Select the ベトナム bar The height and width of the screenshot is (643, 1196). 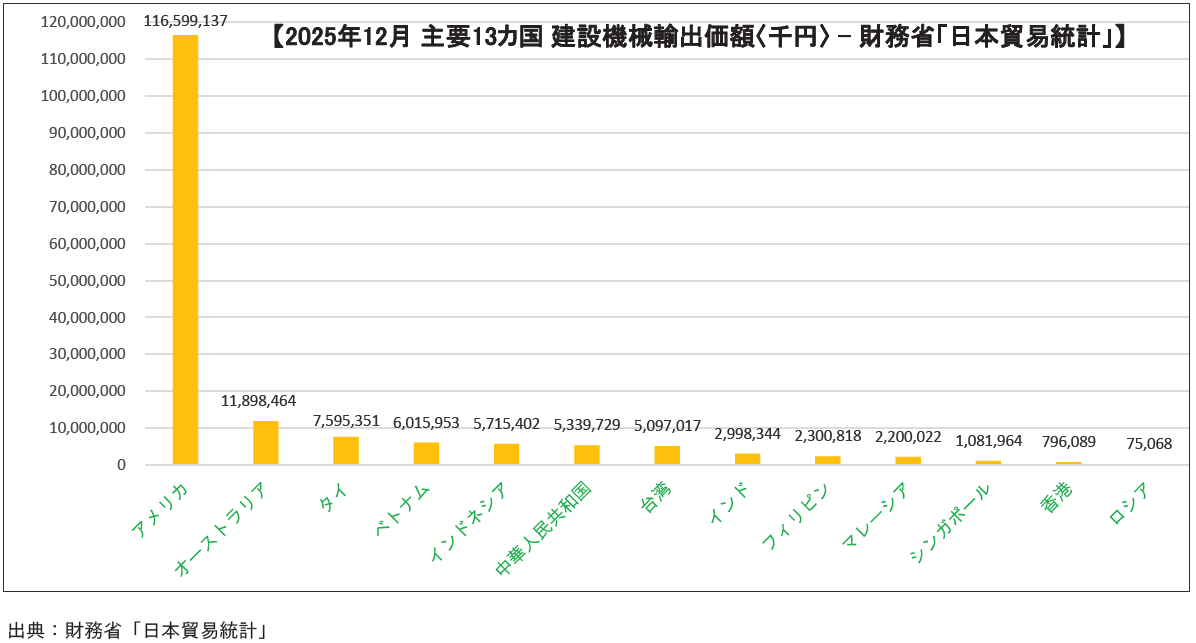426,453
